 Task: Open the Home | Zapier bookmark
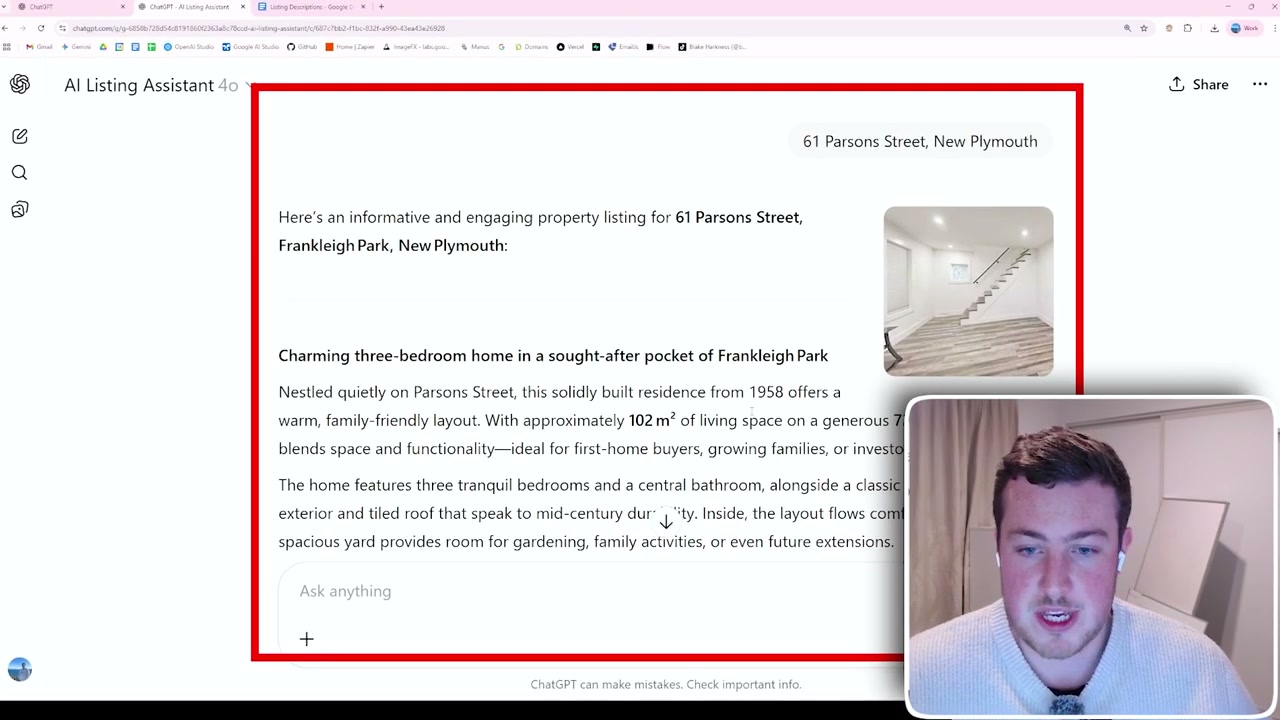[x=350, y=47]
